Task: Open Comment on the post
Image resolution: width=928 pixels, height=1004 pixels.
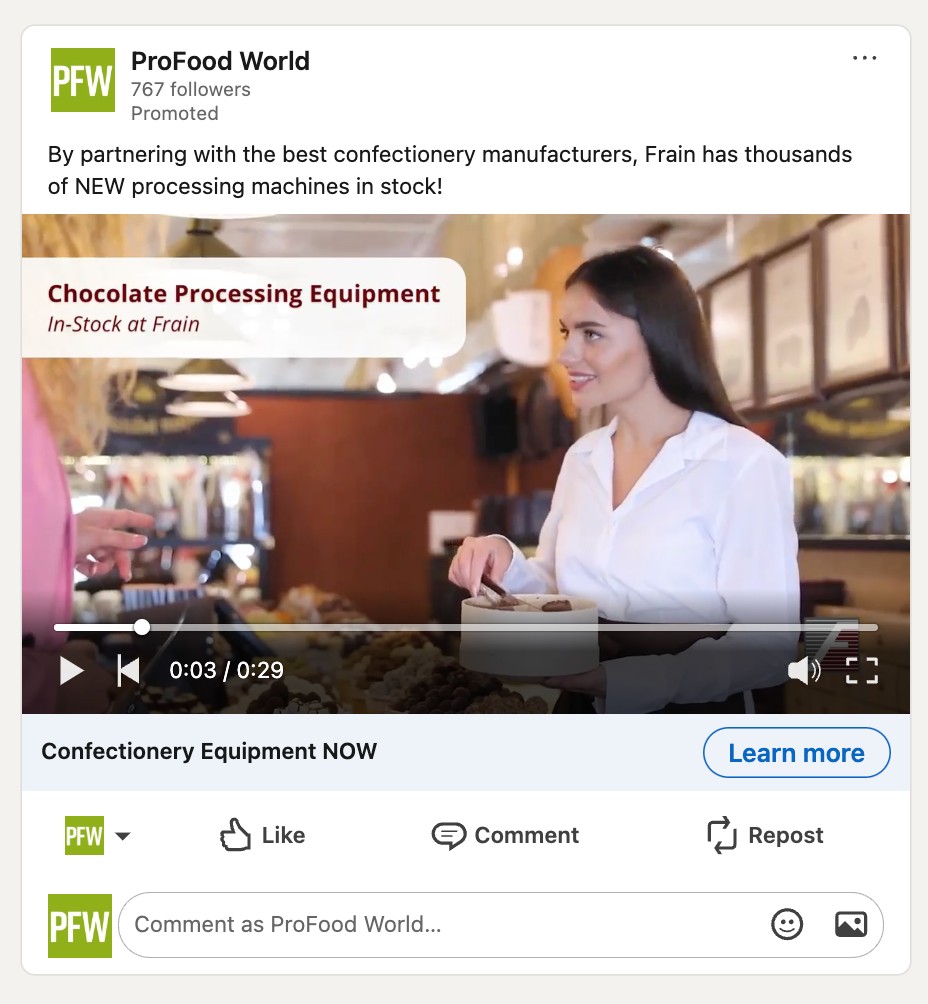Action: (505, 835)
